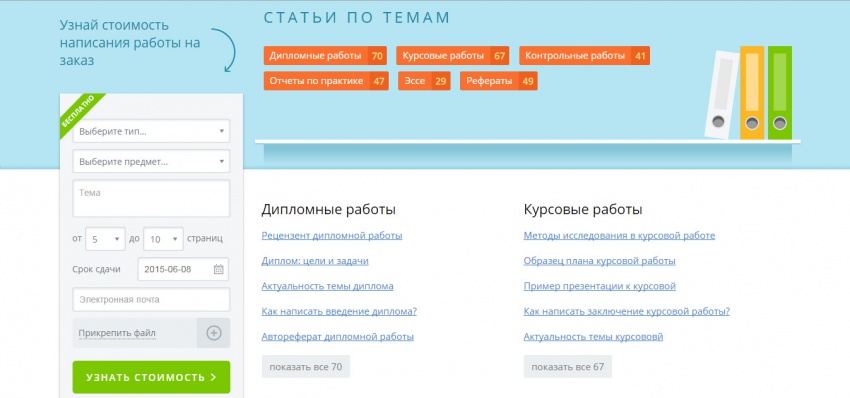Click 'показать все 67' button

pos(568,367)
